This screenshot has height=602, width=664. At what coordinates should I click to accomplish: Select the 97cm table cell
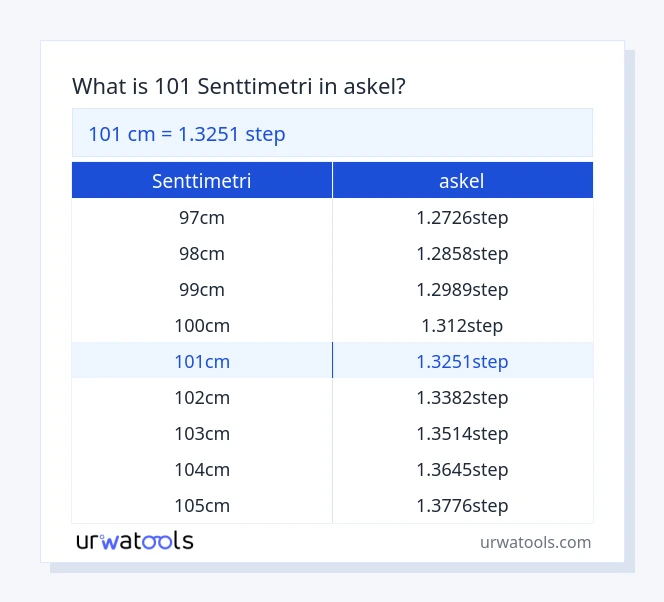pyautogui.click(x=201, y=217)
